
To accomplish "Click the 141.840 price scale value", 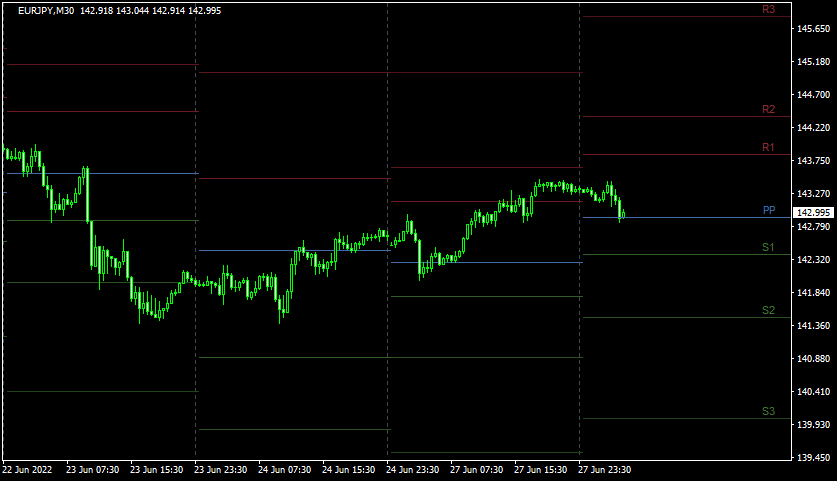I will 814,293.
